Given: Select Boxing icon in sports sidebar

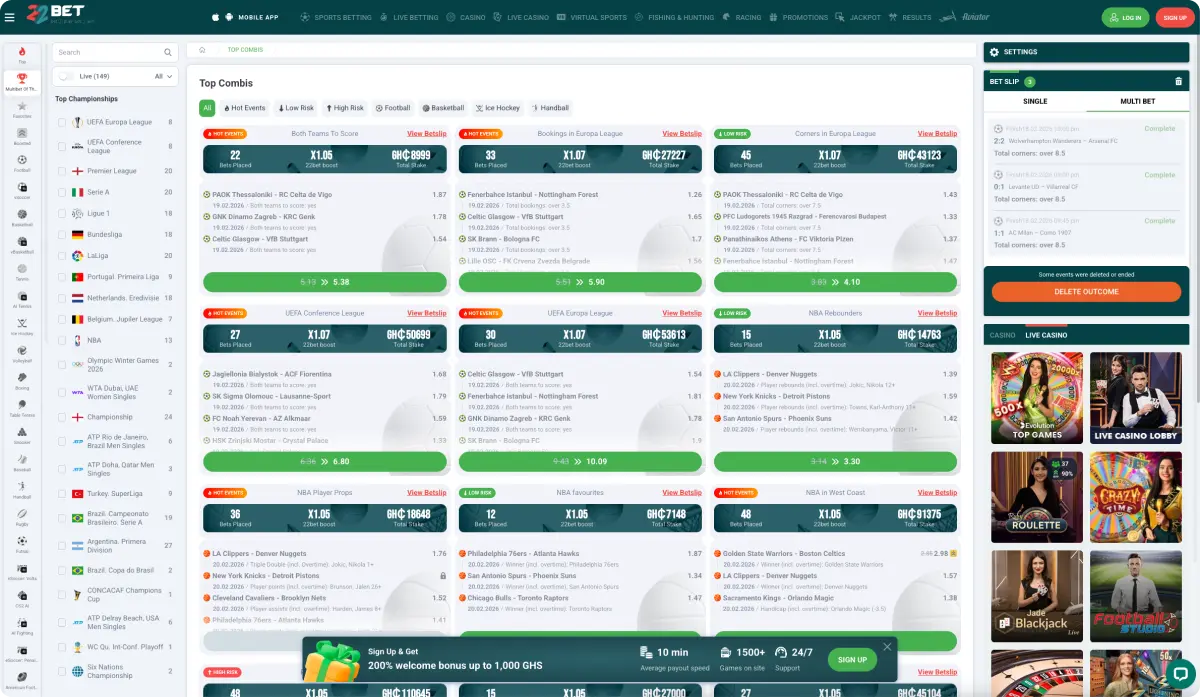Looking at the screenshot, I should 22,379.
